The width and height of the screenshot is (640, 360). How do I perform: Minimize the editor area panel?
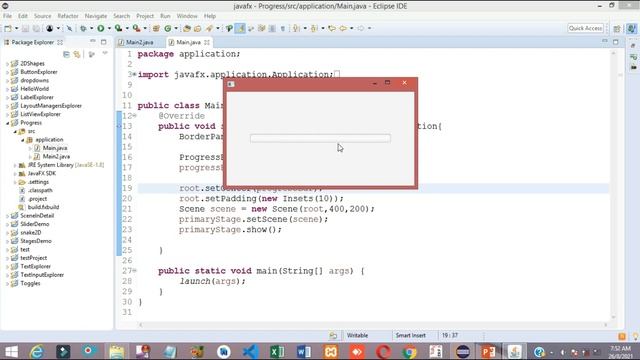point(605,42)
